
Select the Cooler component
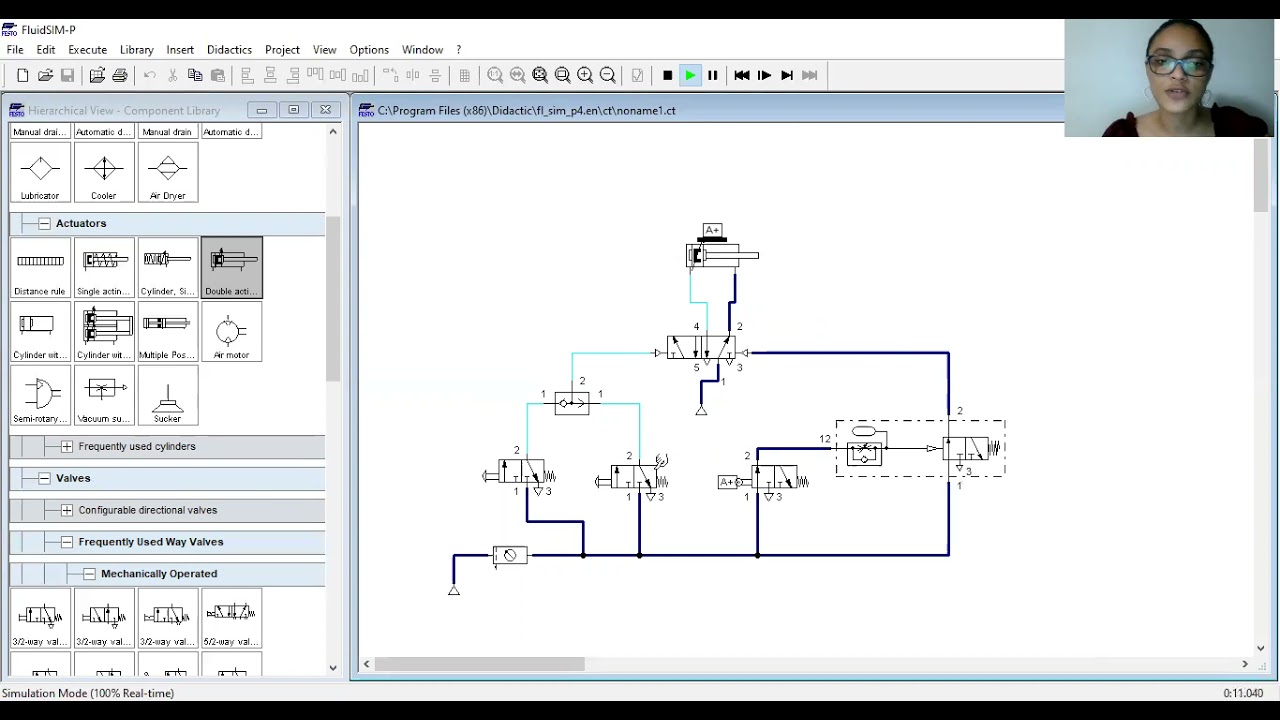click(x=104, y=172)
